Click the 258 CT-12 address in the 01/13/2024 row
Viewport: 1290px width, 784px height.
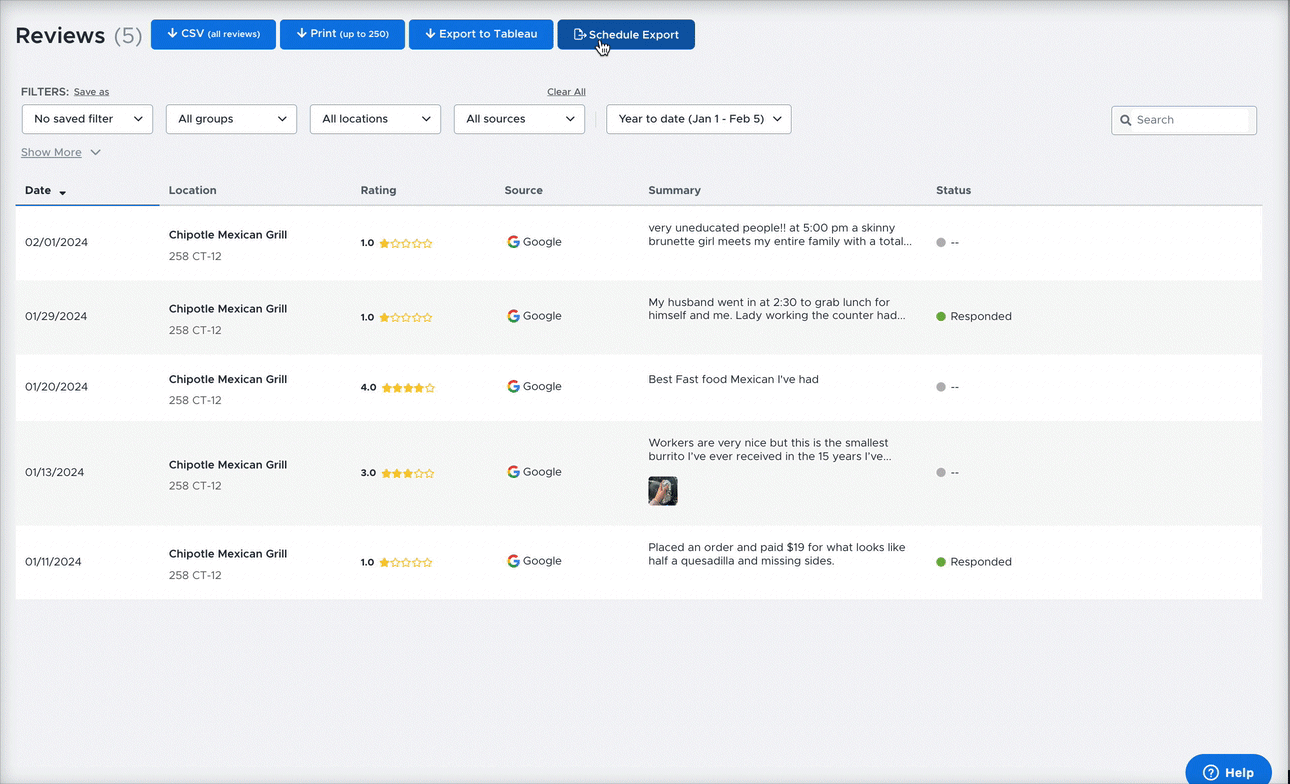tap(195, 486)
